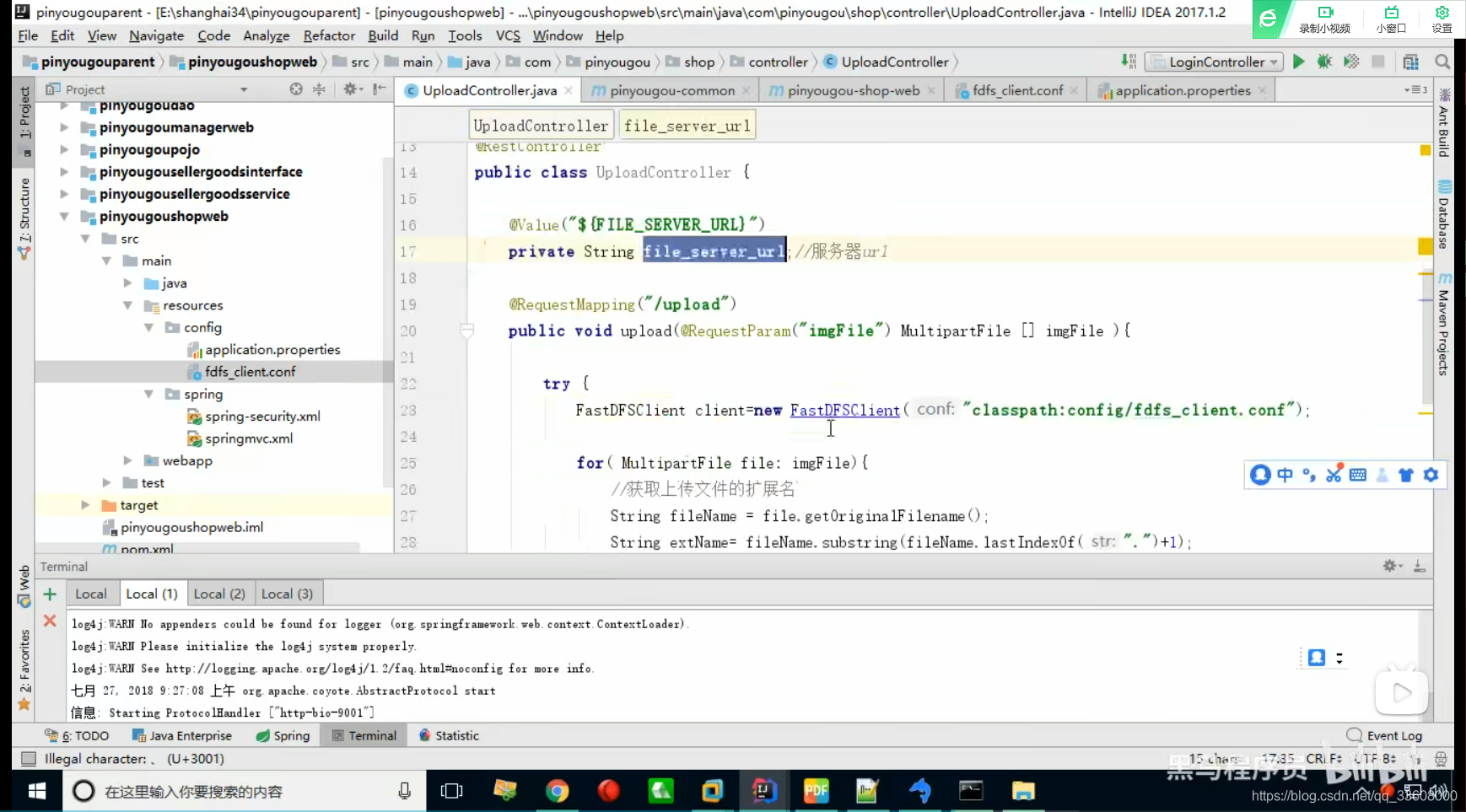The height and width of the screenshot is (812, 1466).
Task: Close the UploadController.java tab
Action: pyautogui.click(x=569, y=90)
